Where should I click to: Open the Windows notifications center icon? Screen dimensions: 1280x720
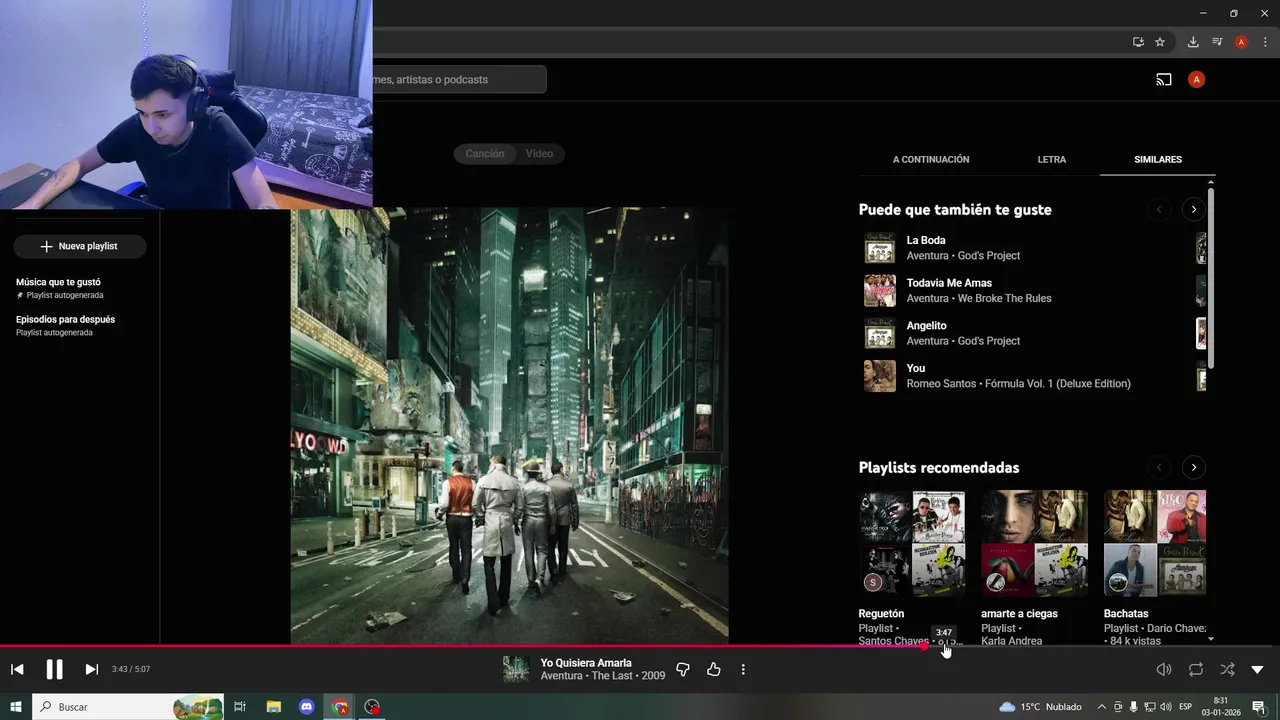(1259, 707)
